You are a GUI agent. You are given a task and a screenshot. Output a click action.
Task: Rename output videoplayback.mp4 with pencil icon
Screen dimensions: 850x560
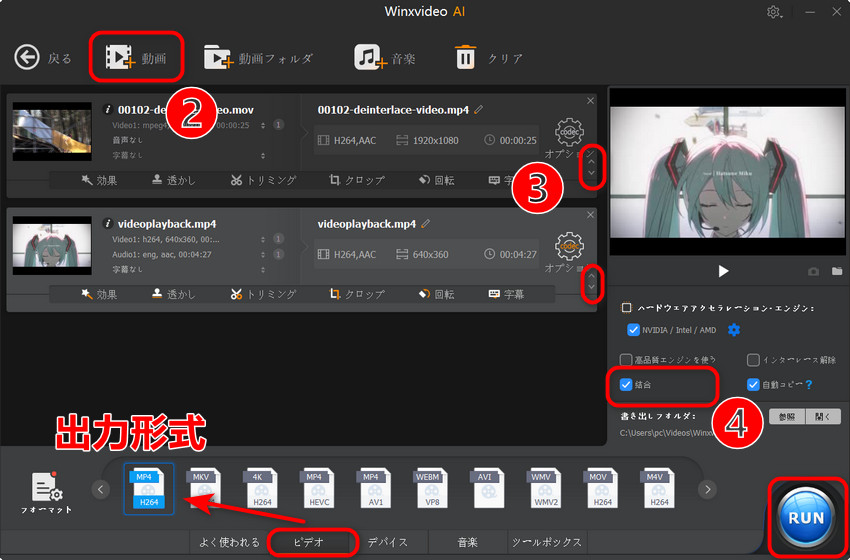[426, 223]
